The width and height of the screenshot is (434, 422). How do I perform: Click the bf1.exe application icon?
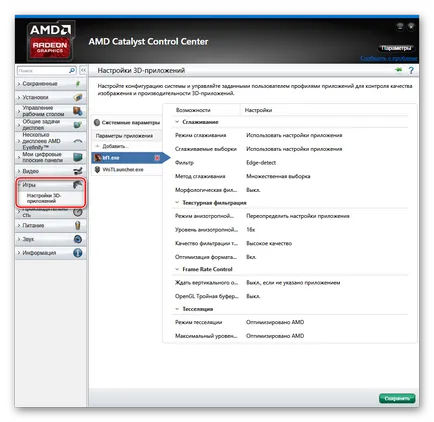coord(98,157)
